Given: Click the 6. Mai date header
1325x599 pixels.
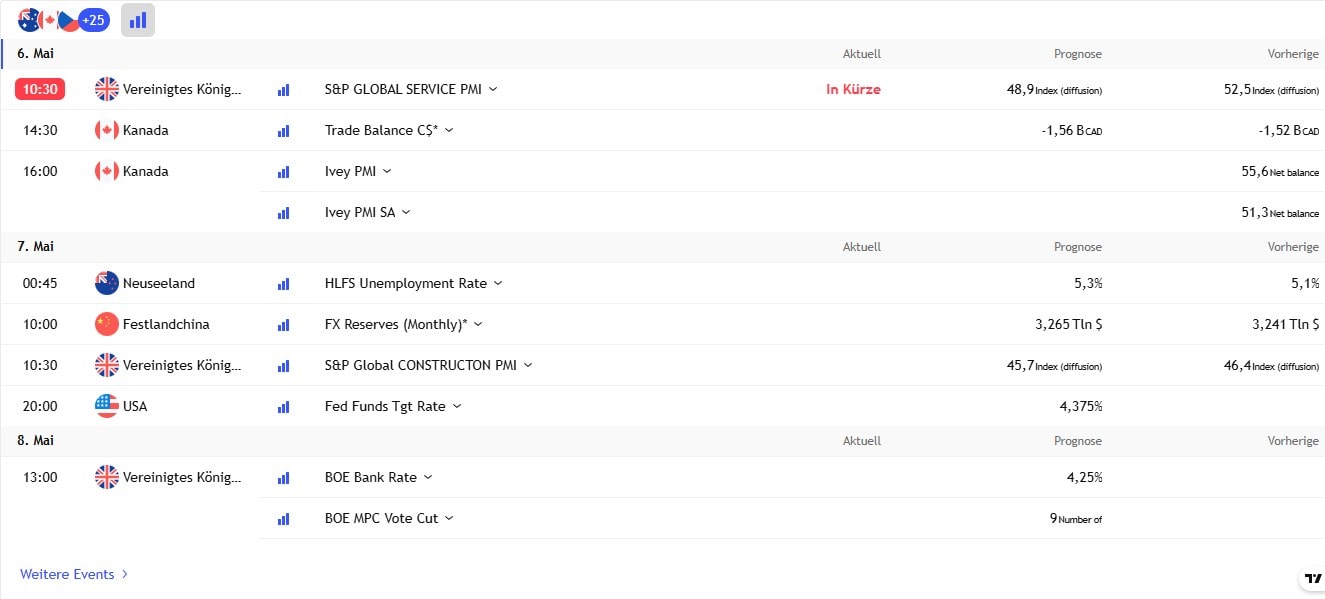Looking at the screenshot, I should tap(36, 53).
